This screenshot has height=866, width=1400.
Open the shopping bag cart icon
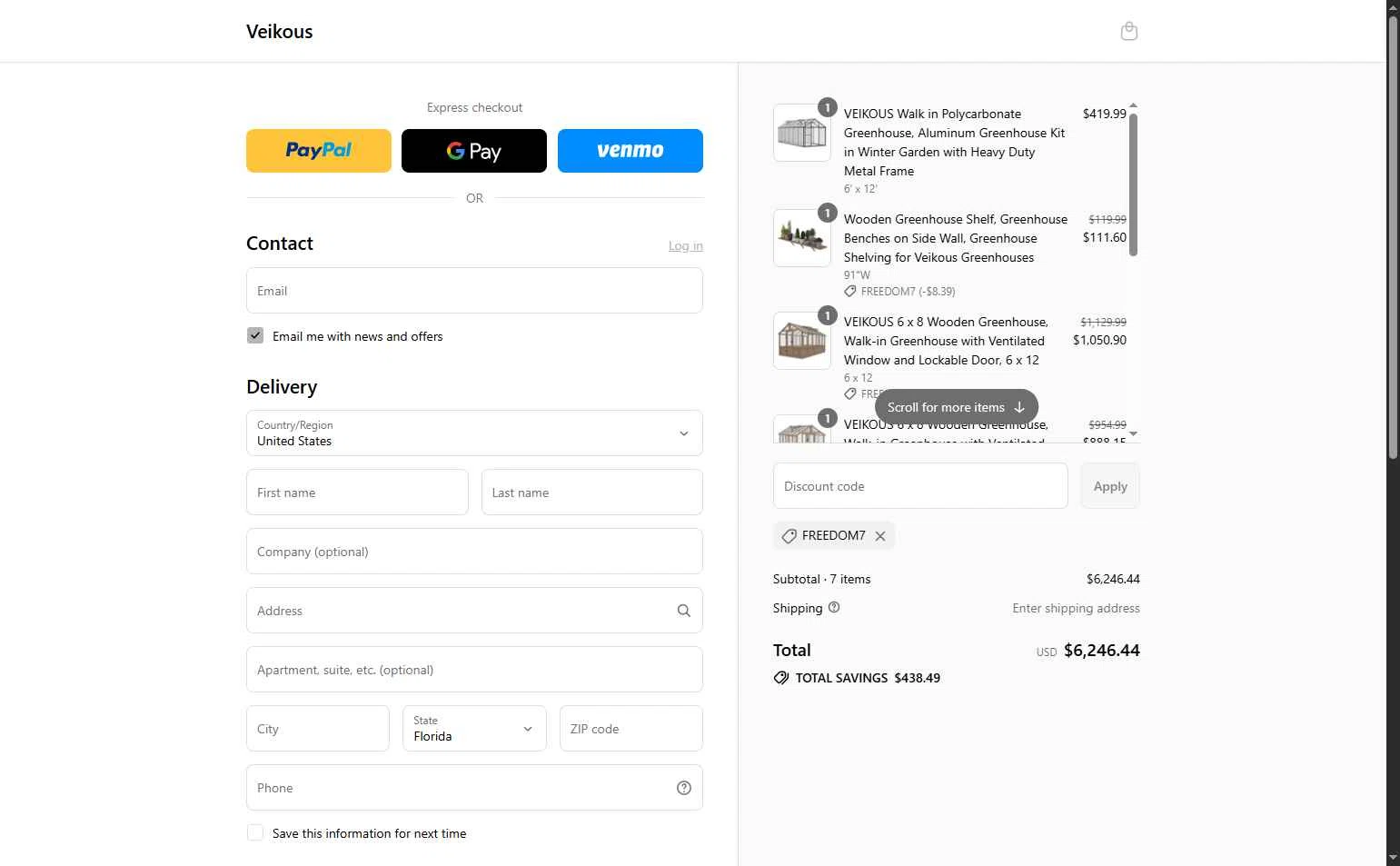tap(1129, 32)
